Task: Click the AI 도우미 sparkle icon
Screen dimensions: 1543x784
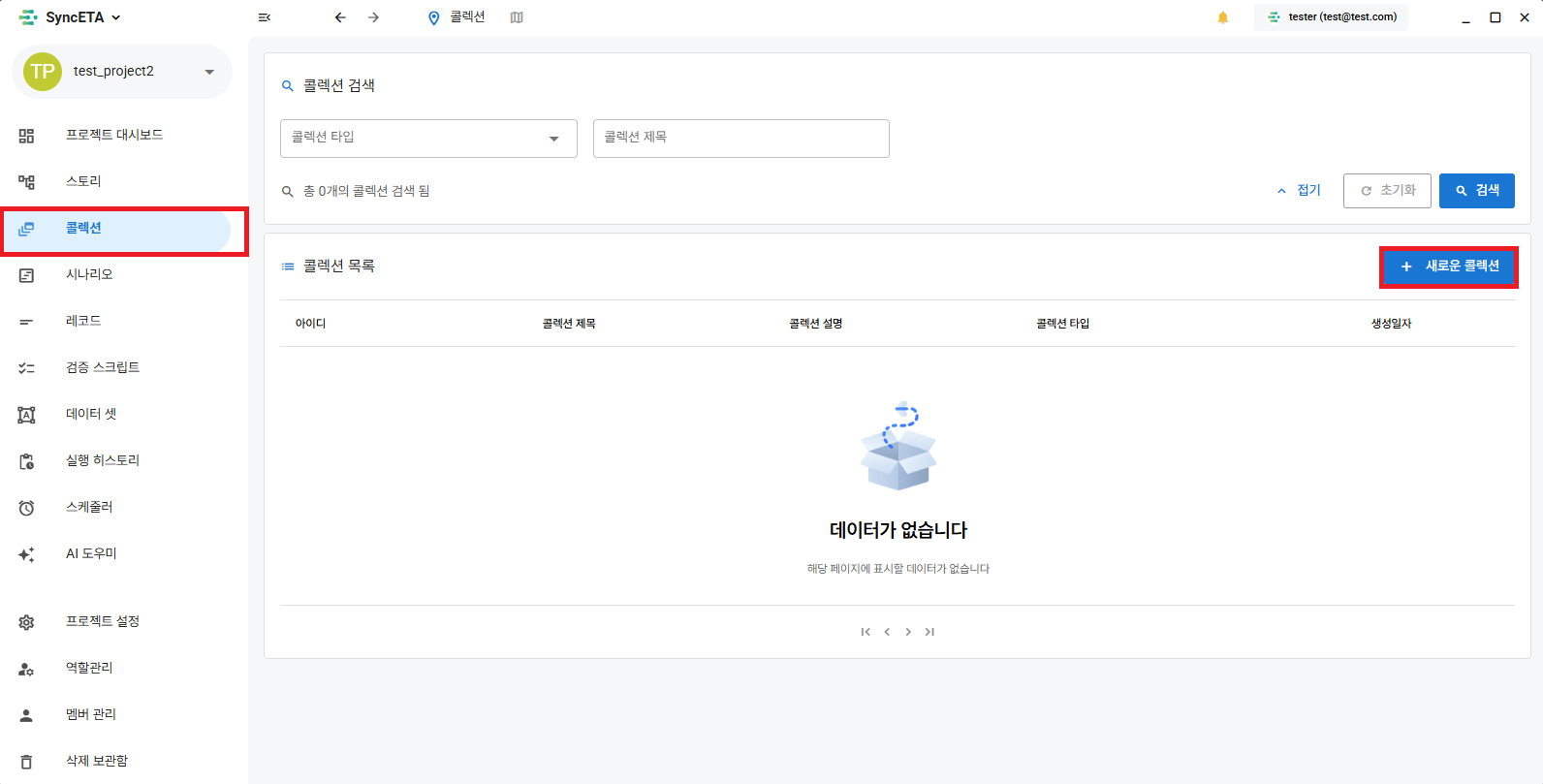Action: tap(26, 554)
